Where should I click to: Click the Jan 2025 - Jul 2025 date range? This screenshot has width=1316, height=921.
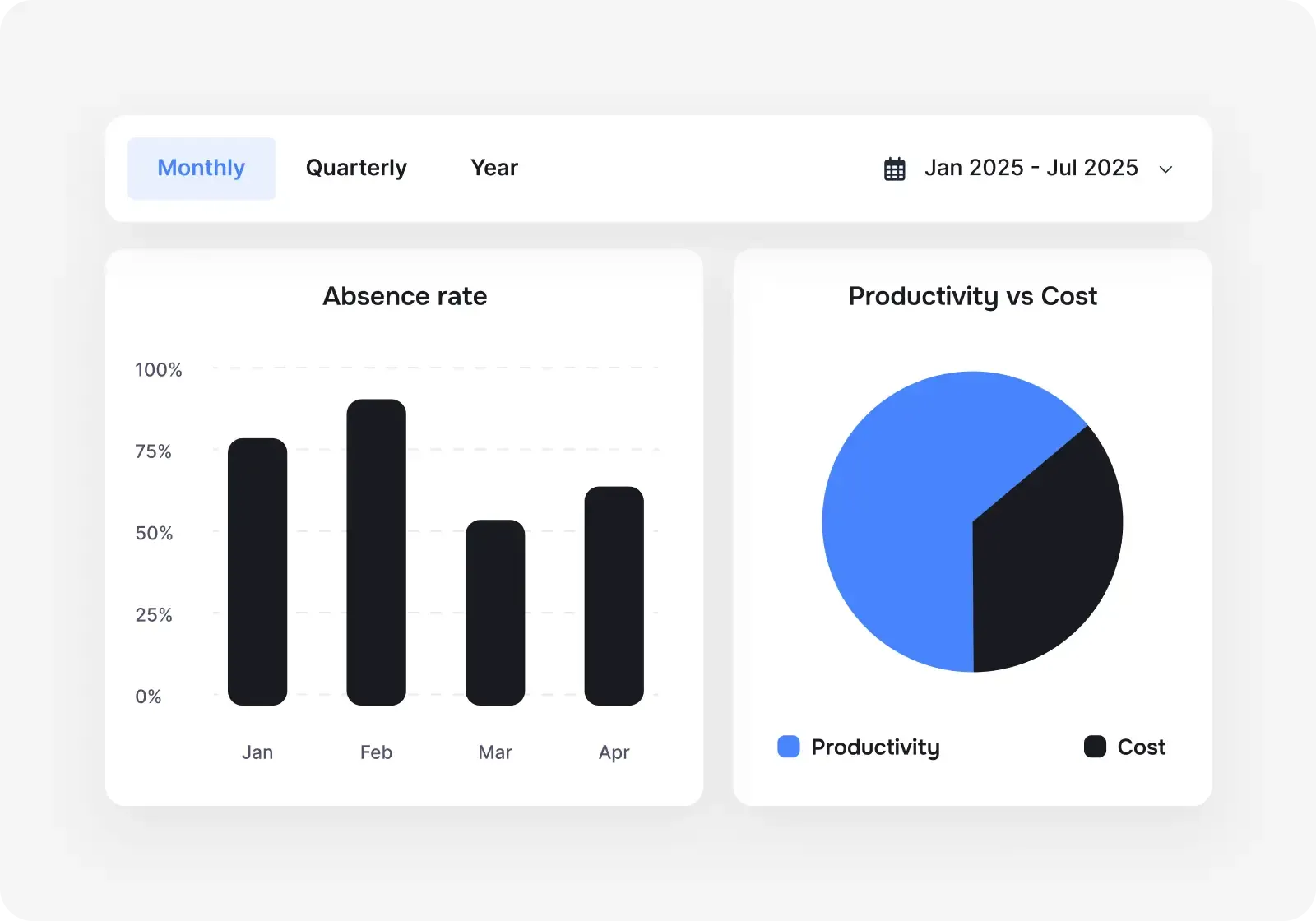pos(1031,168)
